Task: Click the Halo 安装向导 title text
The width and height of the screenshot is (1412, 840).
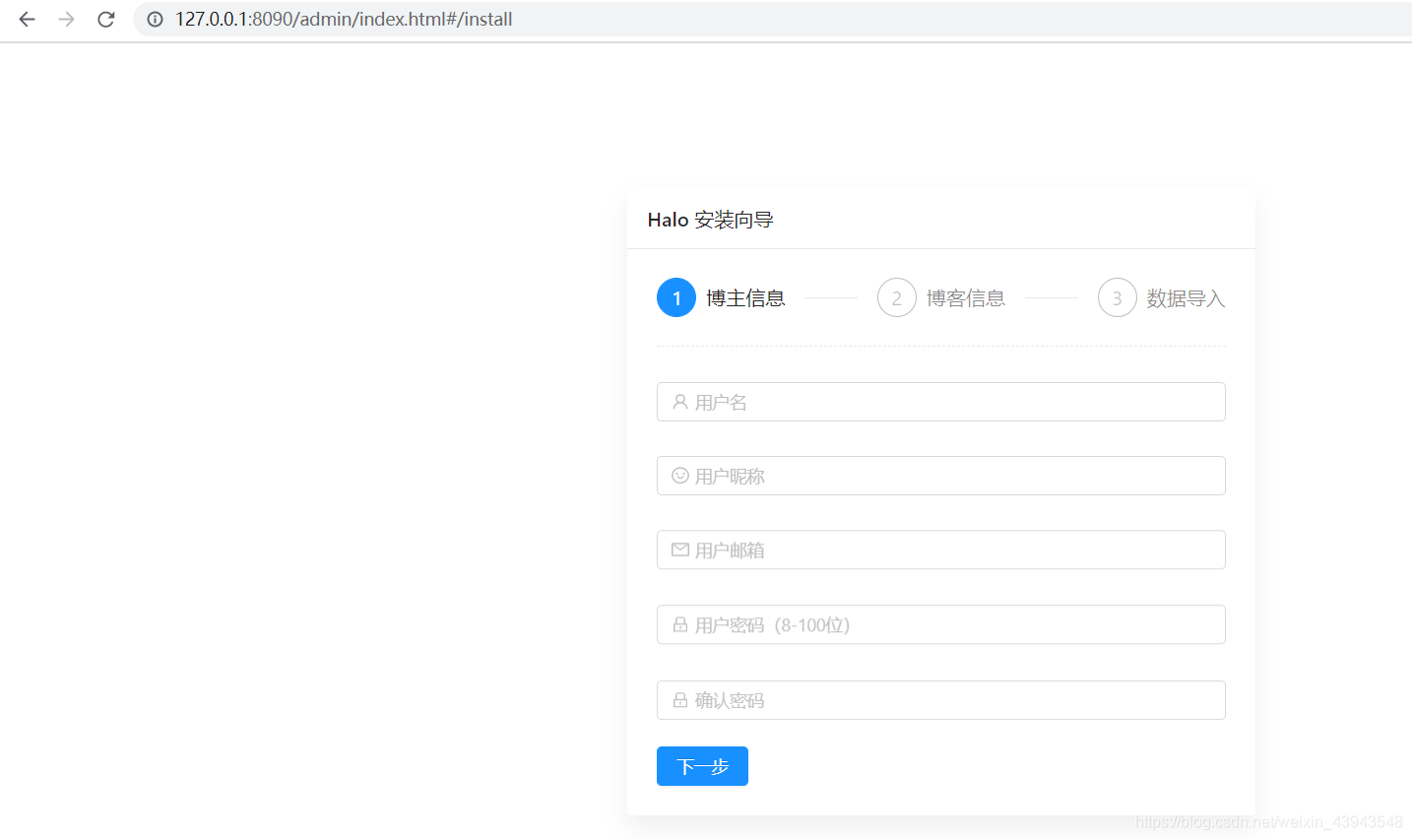Action: [710, 220]
